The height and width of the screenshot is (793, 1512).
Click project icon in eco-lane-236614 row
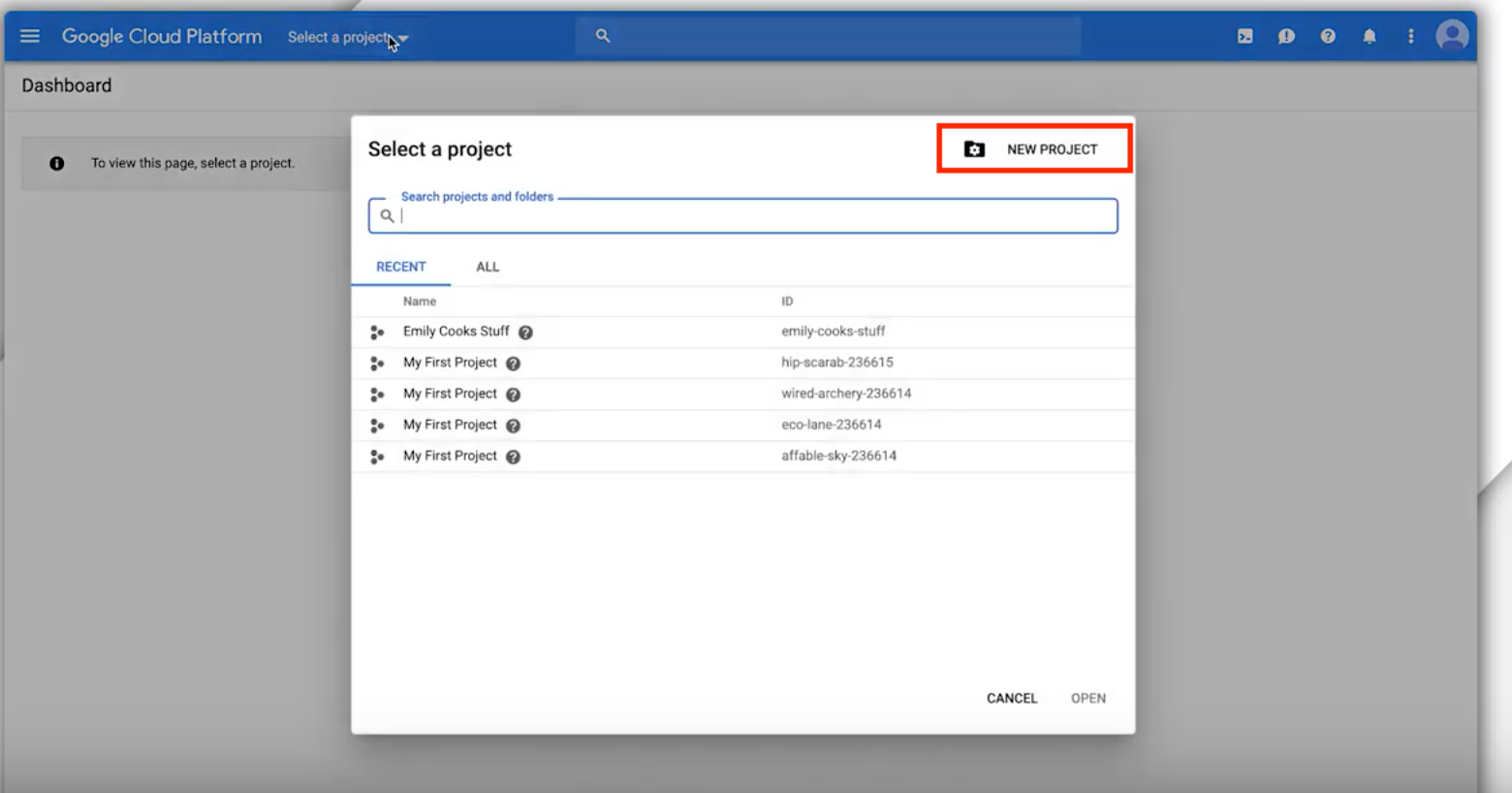tap(377, 426)
